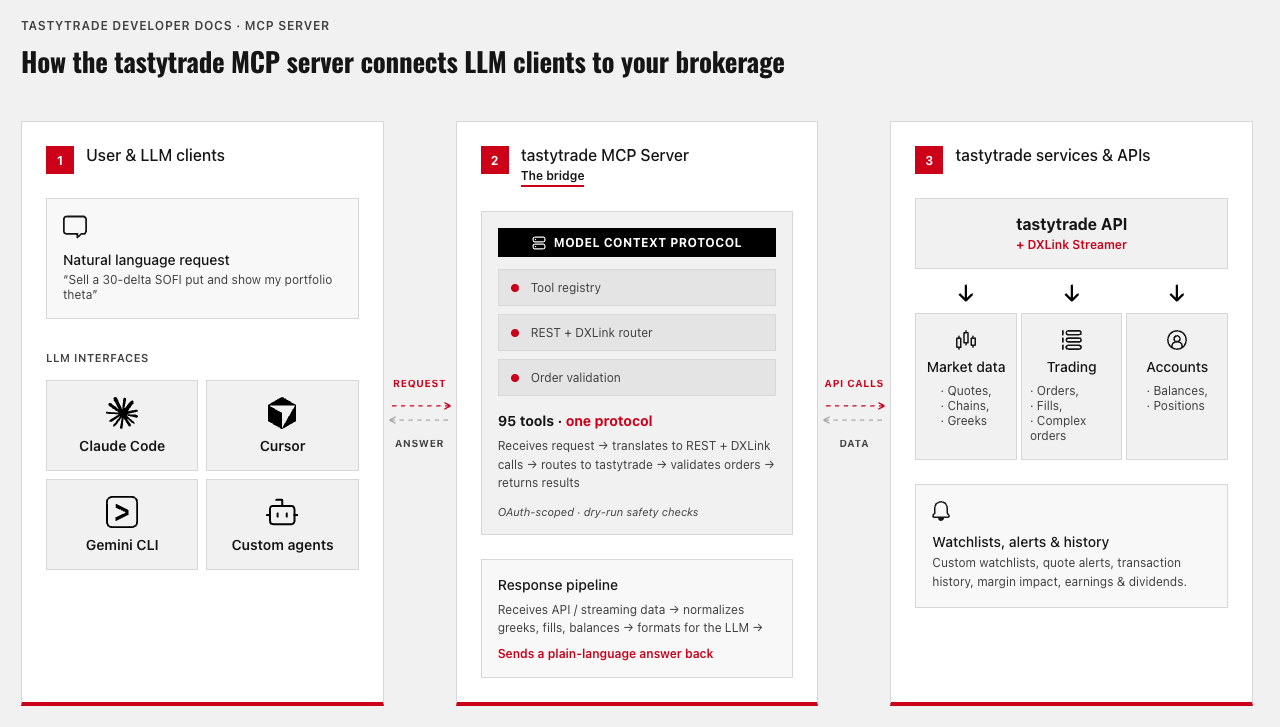Click the gray "DATA" flow label
Screen dimensions: 1280x727
pos(854,444)
